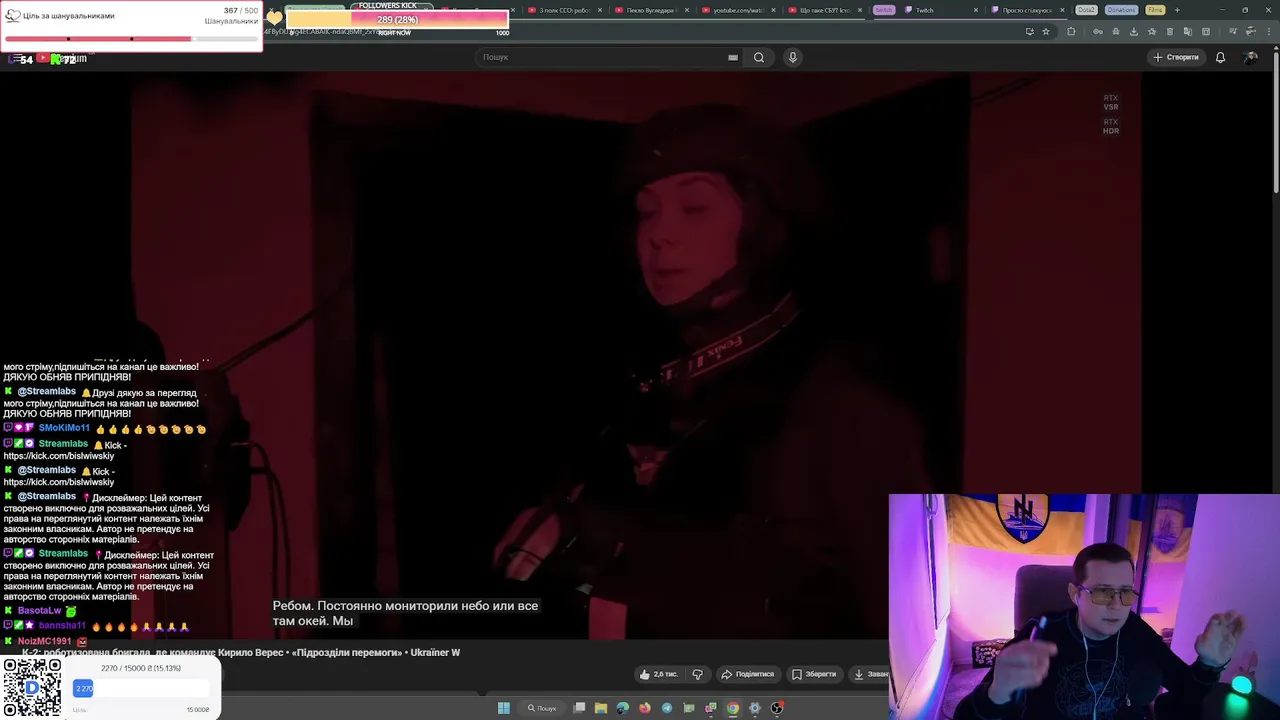Viewport: 1280px width, 720px height.
Task: Launch Microsoft Edge from taskbar
Action: 623,708
